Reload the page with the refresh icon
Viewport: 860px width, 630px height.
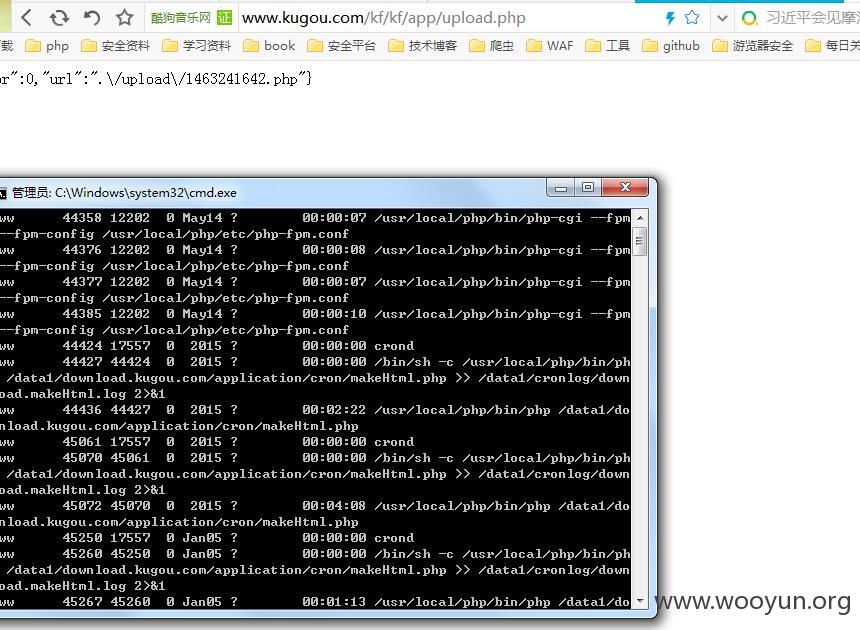pyautogui.click(x=59, y=18)
